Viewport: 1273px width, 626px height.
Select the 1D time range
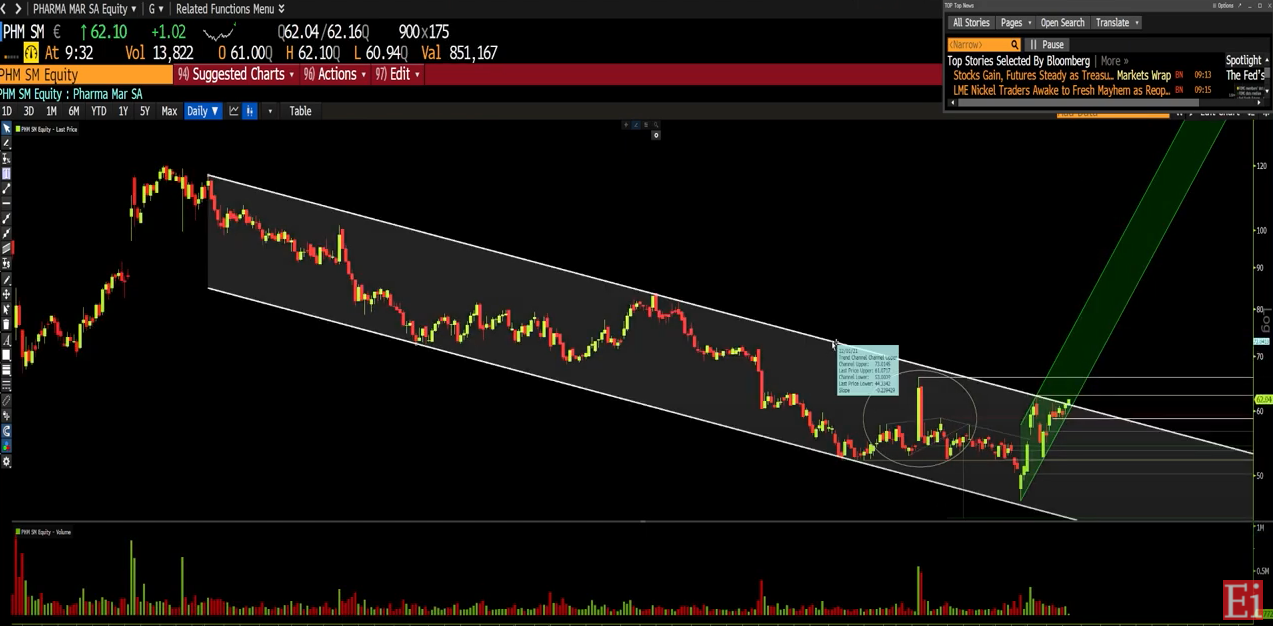(7, 111)
